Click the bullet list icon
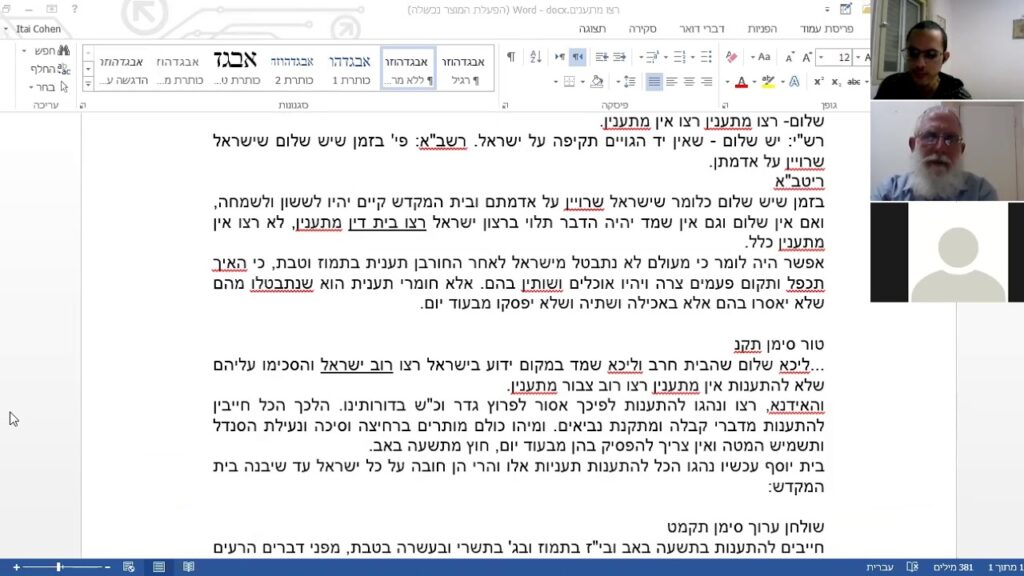This screenshot has width=1024, height=576. click(706, 57)
